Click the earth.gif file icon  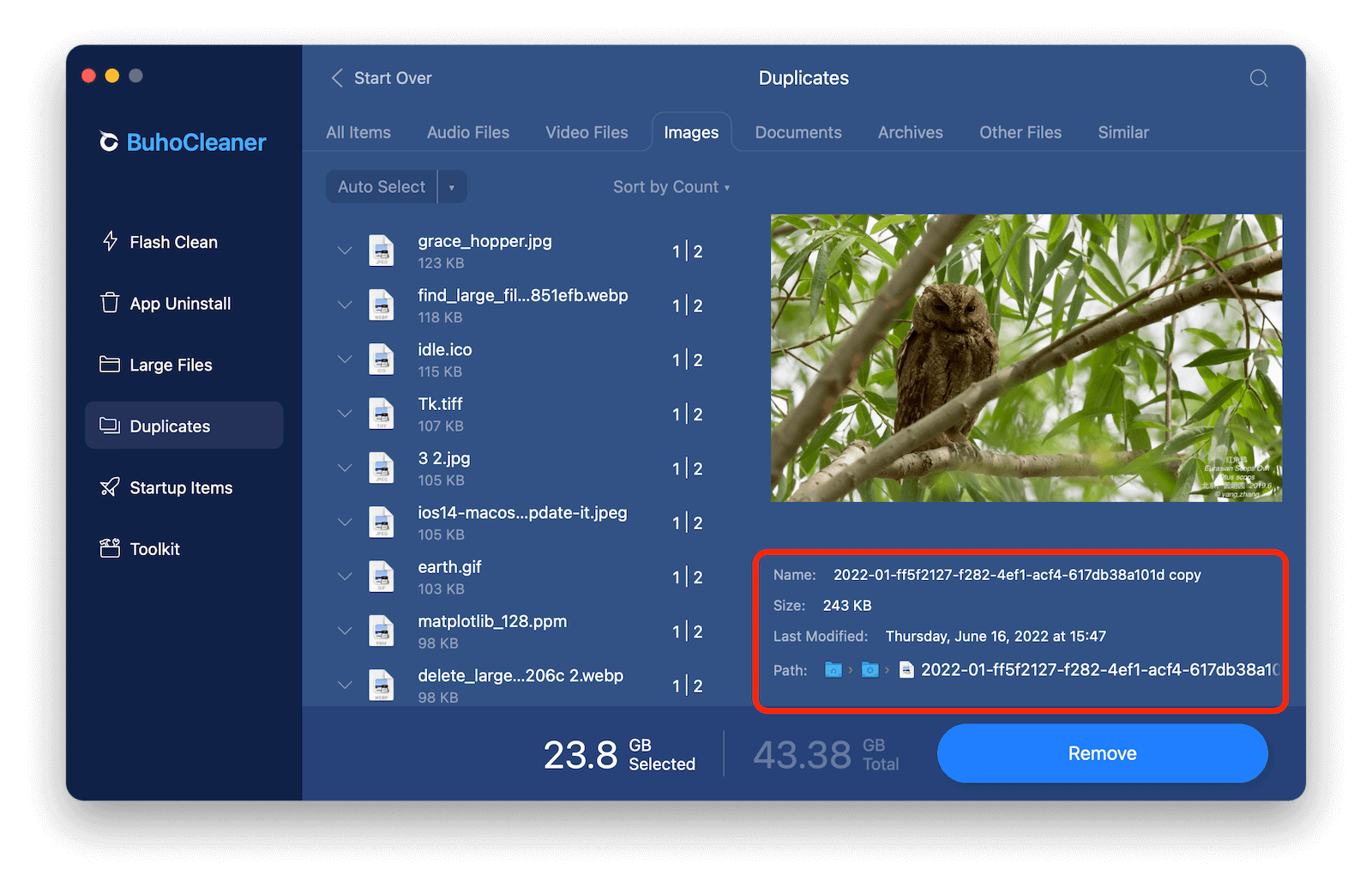(x=382, y=577)
